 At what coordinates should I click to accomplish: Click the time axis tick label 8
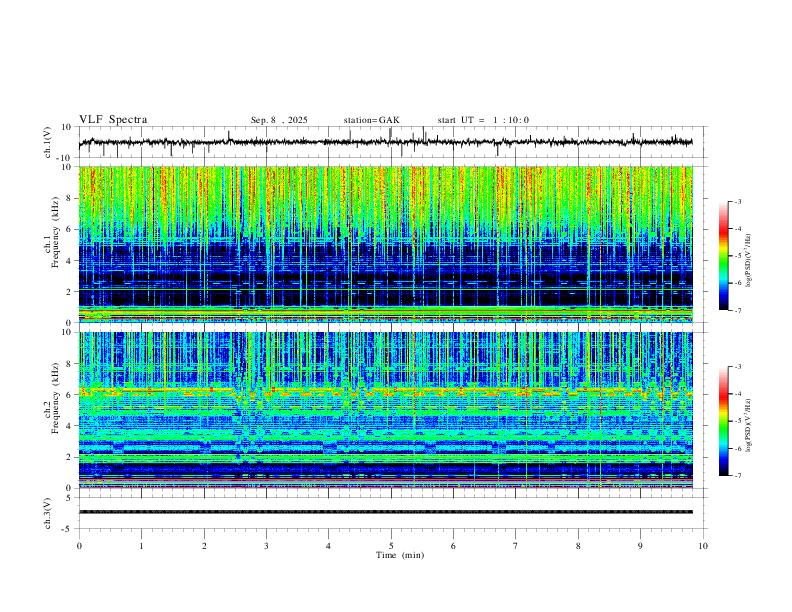[578, 546]
